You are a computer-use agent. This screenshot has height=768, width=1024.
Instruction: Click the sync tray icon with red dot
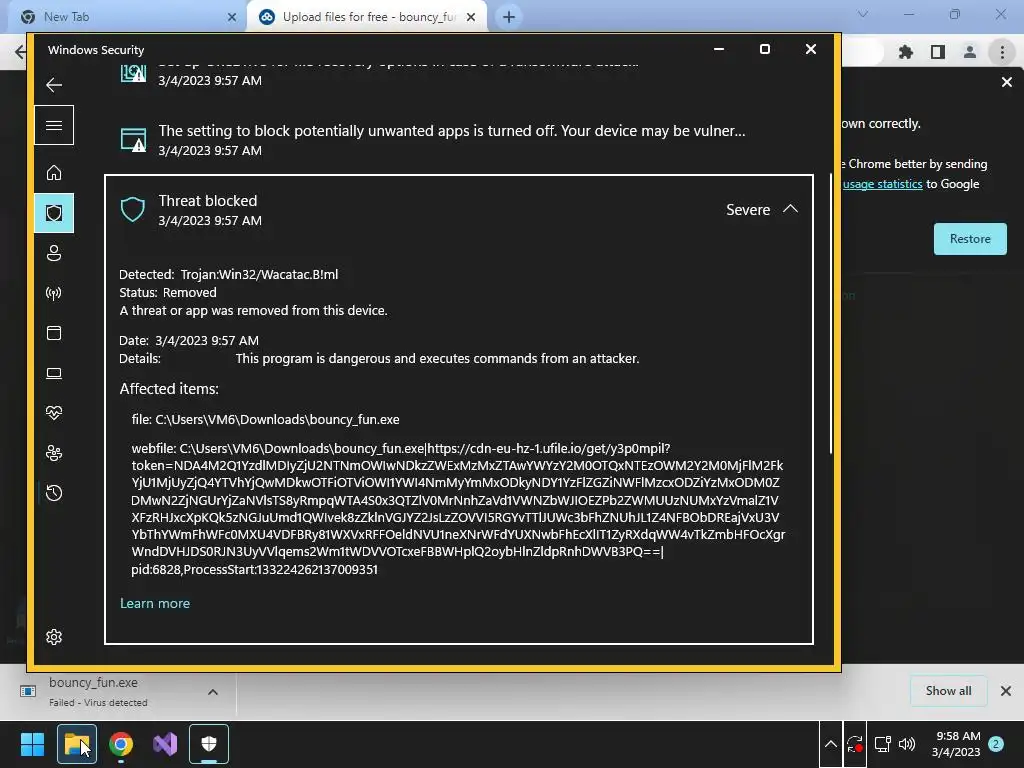coord(855,744)
